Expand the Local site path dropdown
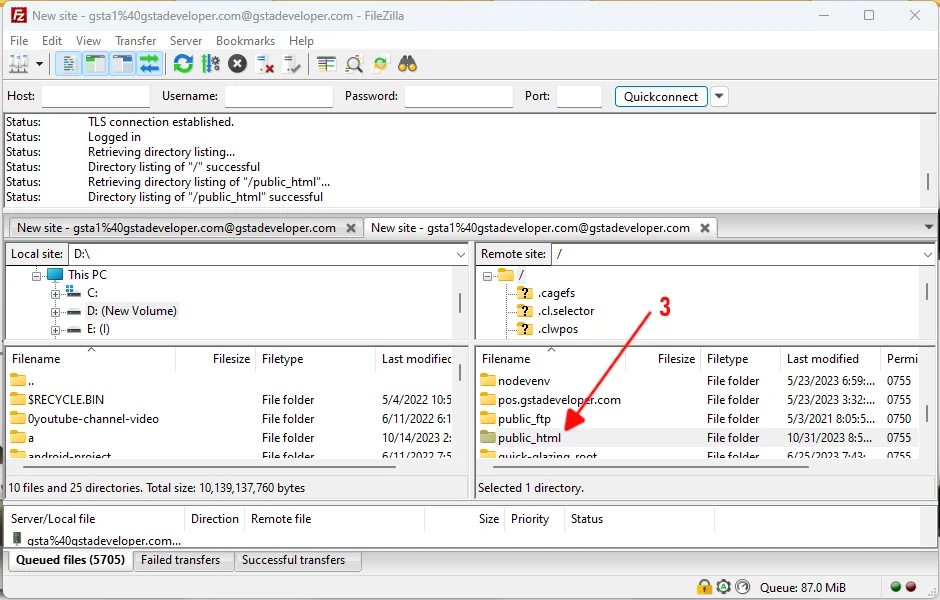940x600 pixels. [x=460, y=255]
